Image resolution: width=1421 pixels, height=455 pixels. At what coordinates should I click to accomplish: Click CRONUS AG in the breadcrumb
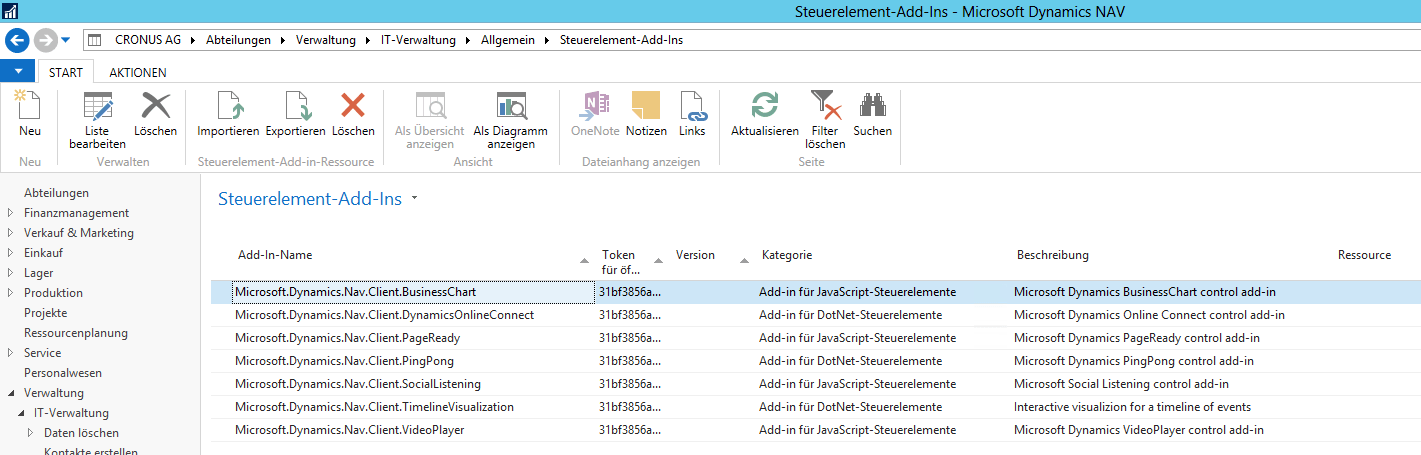[x=150, y=40]
